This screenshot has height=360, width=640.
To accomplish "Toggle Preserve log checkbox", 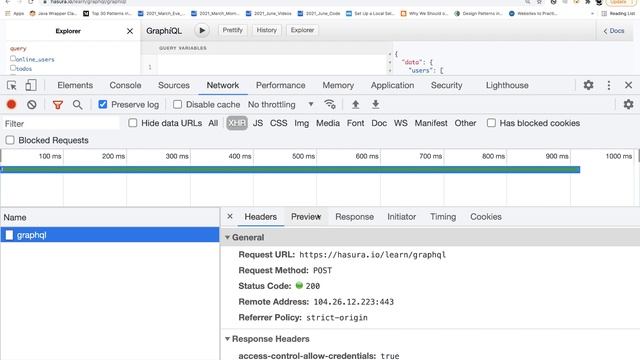I will (x=103, y=104).
